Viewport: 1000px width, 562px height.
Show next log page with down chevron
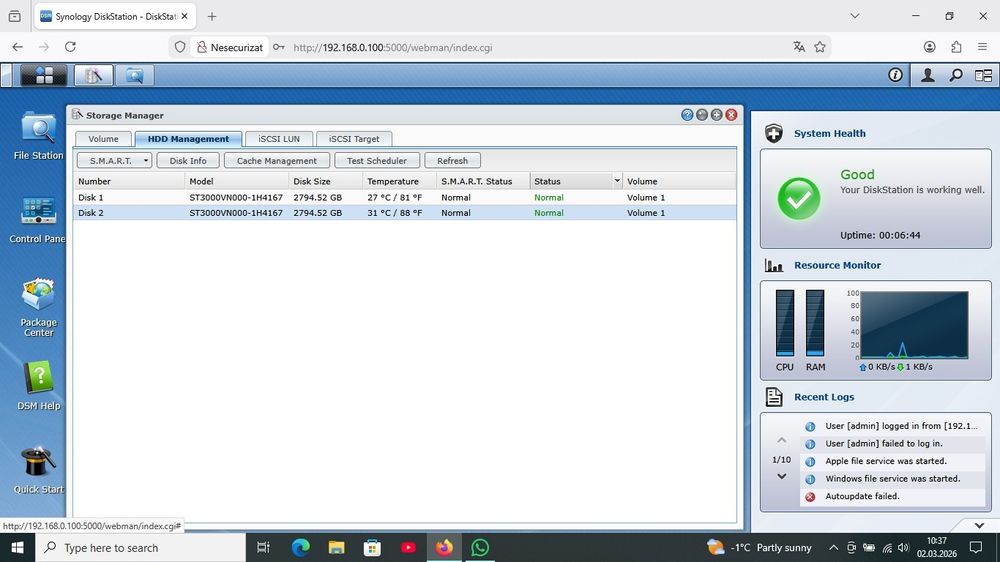(x=781, y=477)
